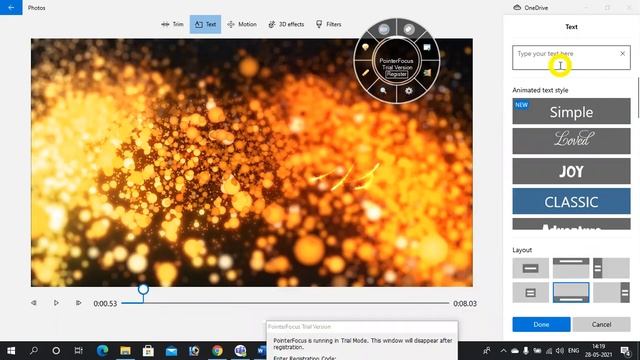Image resolution: width=640 pixels, height=360 pixels.
Task: Open the 3D effects tool
Action: (x=286, y=24)
